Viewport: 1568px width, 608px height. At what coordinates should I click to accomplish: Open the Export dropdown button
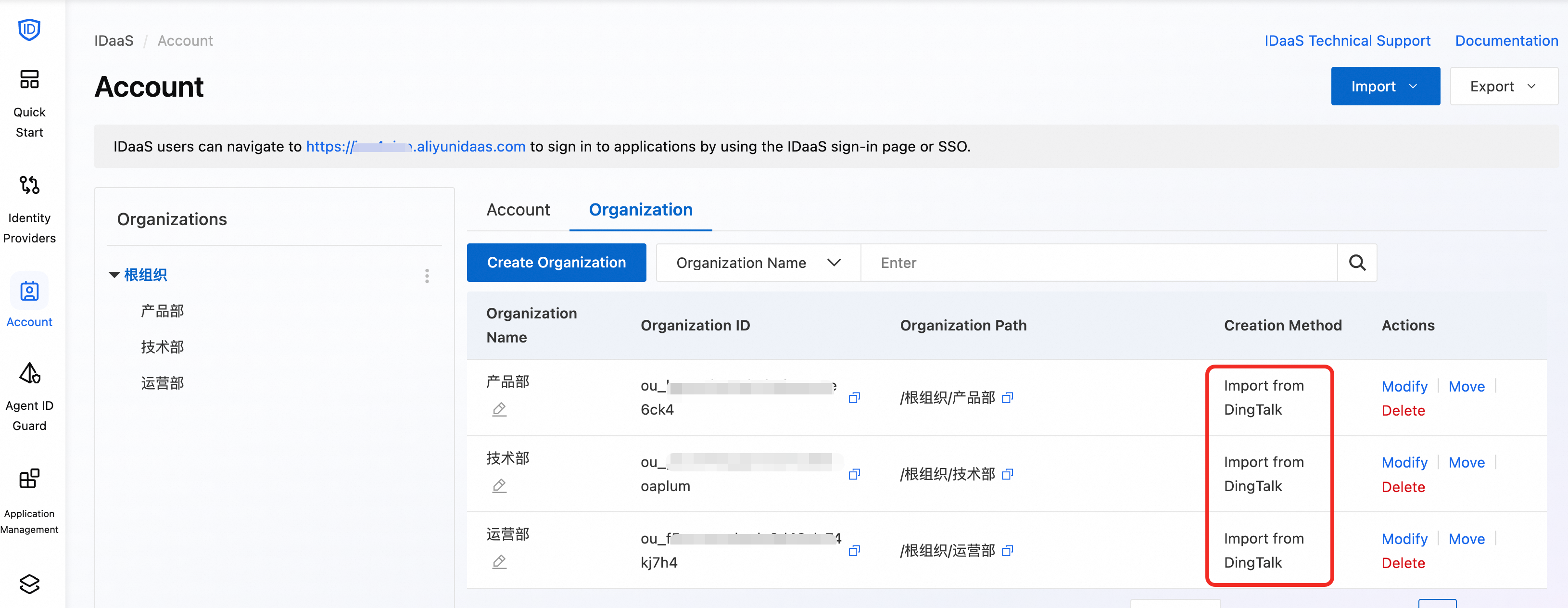tap(1504, 87)
